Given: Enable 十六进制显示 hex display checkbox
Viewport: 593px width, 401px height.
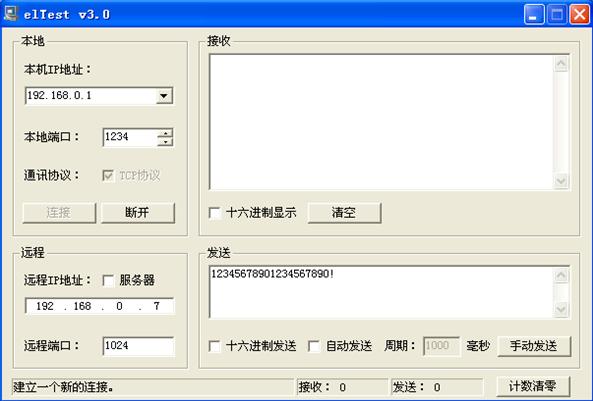Looking at the screenshot, I should click(x=215, y=213).
